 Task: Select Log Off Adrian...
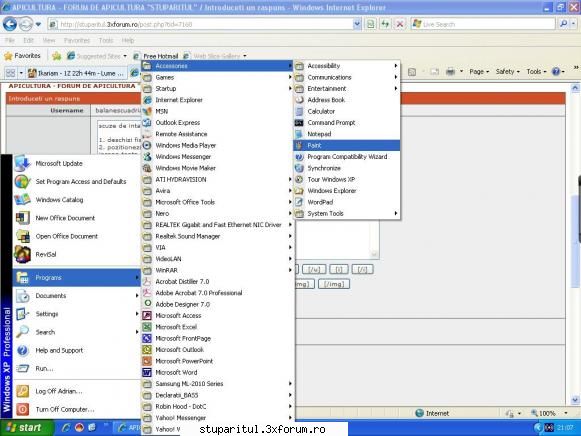[77, 391]
